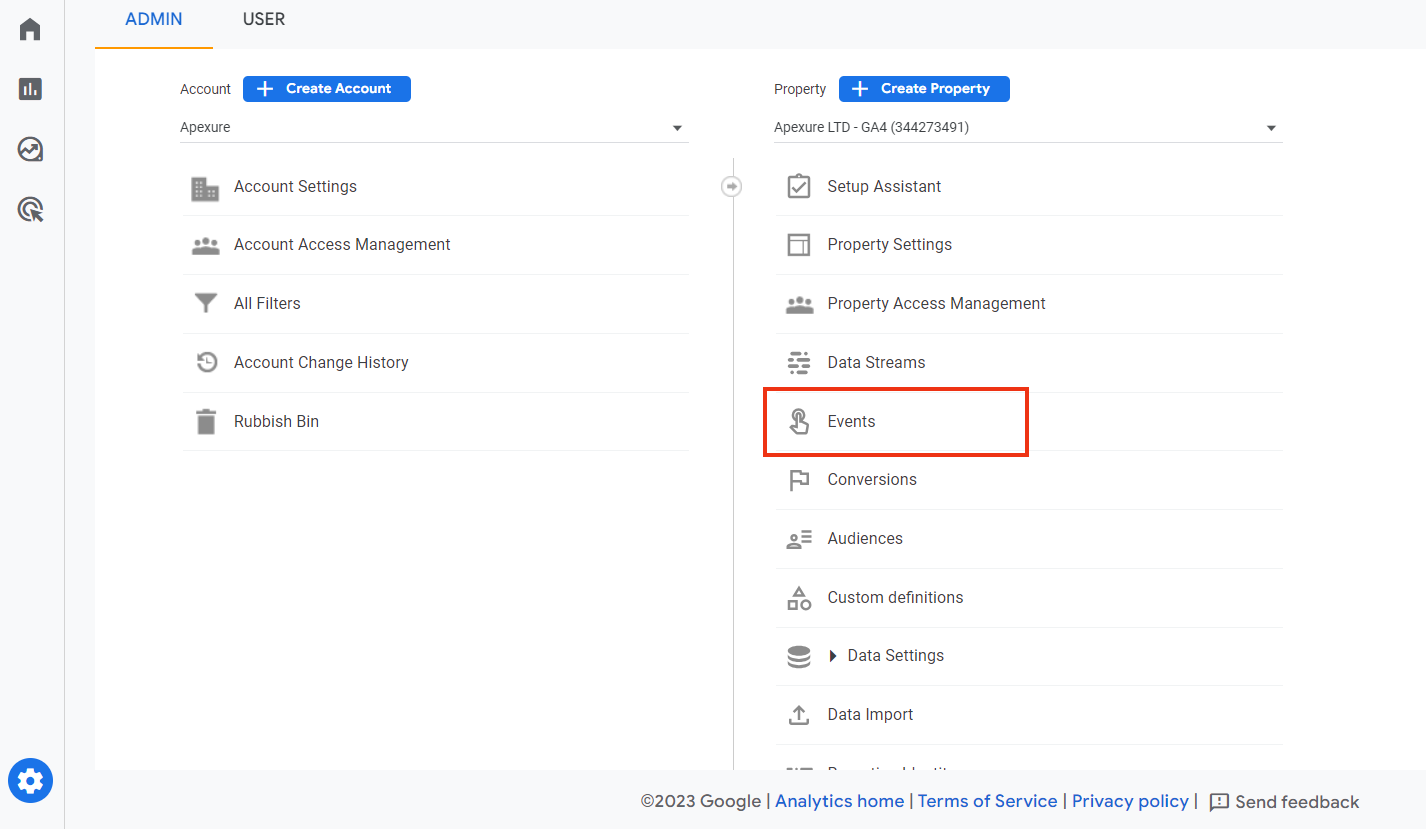Click the Account Access Management people icon
Viewport: 1426px width, 829px height.
[205, 245]
